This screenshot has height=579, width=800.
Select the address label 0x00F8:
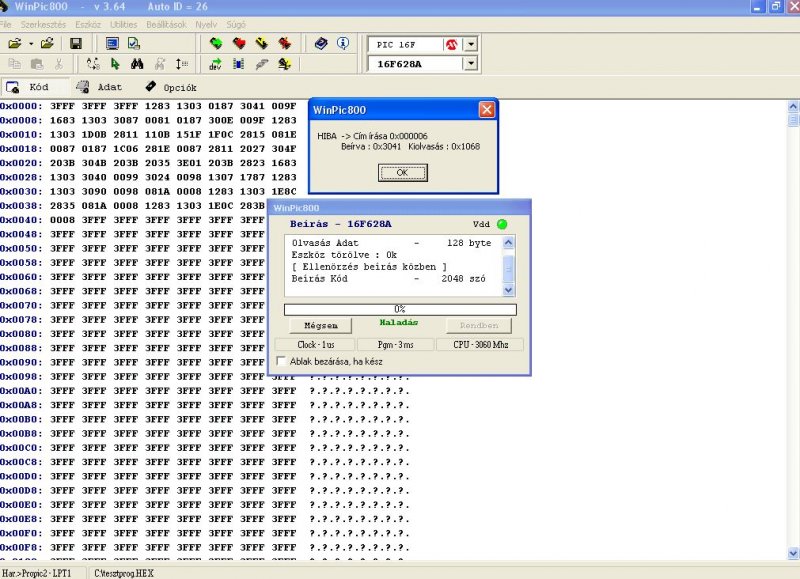pyautogui.click(x=21, y=547)
